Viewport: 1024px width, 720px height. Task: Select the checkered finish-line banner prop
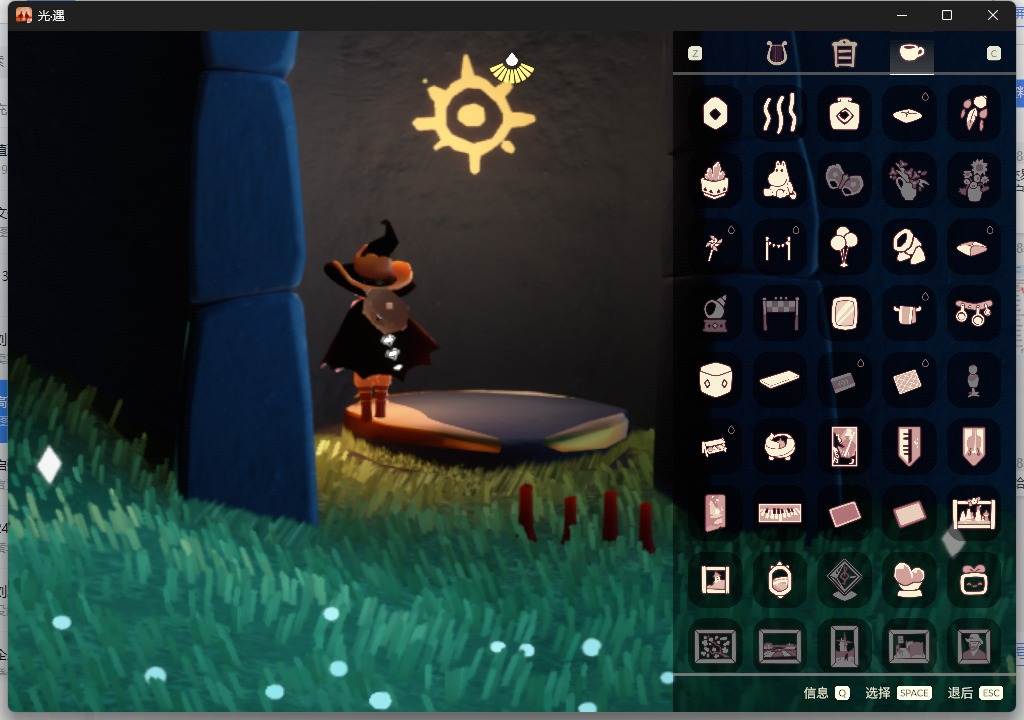[x=779, y=314]
